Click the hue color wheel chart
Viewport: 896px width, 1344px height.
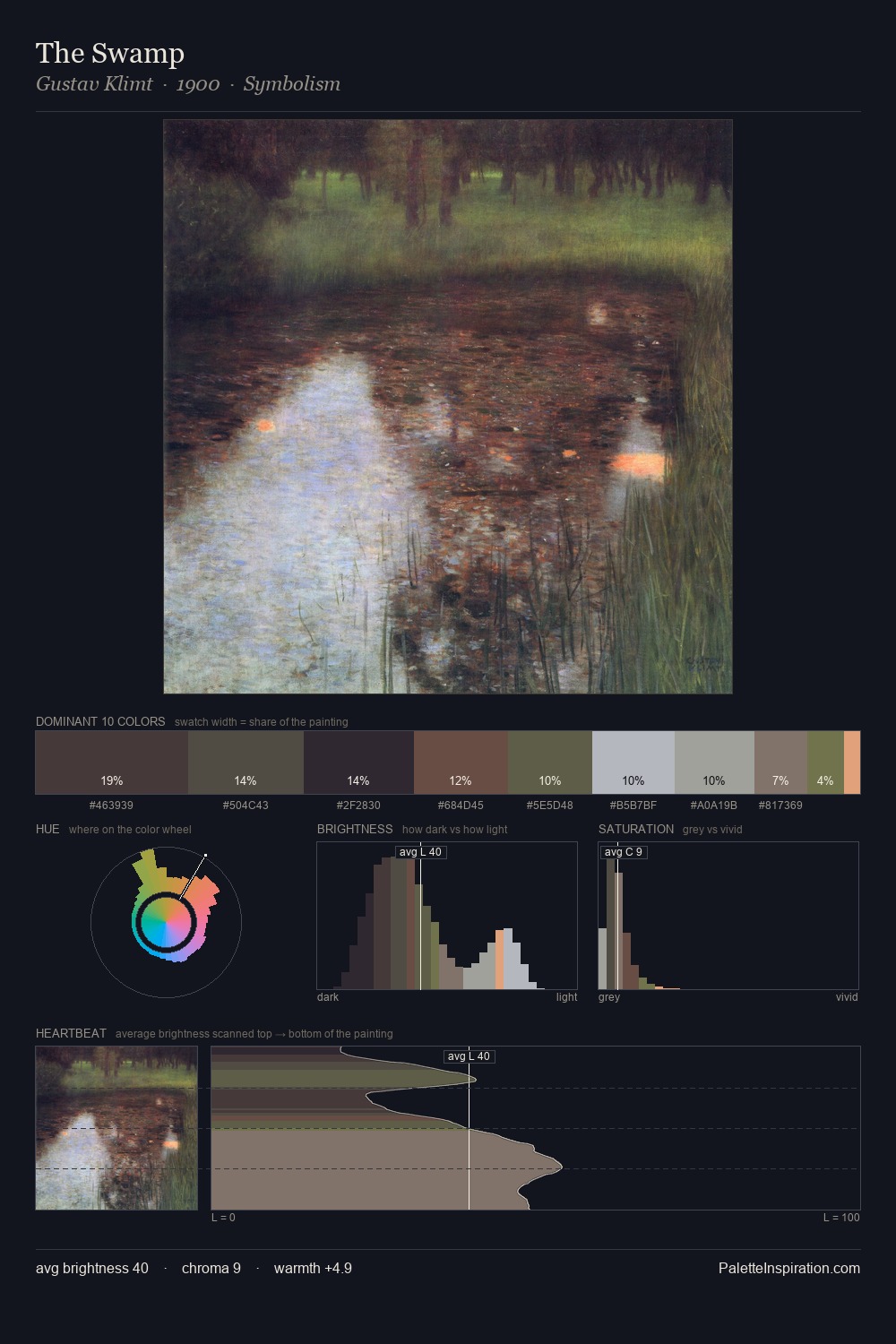point(166,921)
